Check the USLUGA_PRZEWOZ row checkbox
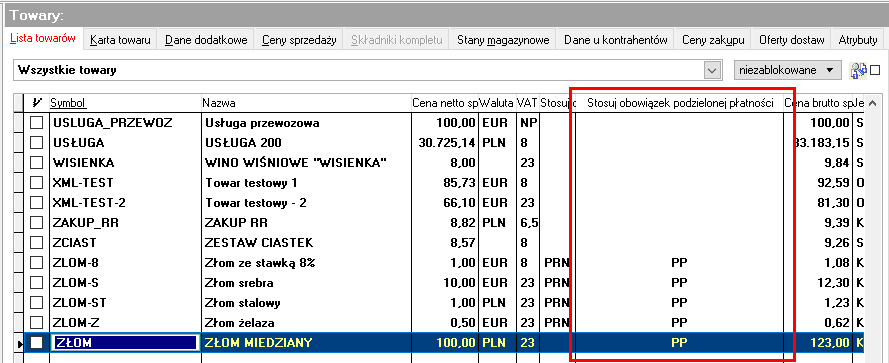This screenshot has height=363, width=889. point(36,123)
